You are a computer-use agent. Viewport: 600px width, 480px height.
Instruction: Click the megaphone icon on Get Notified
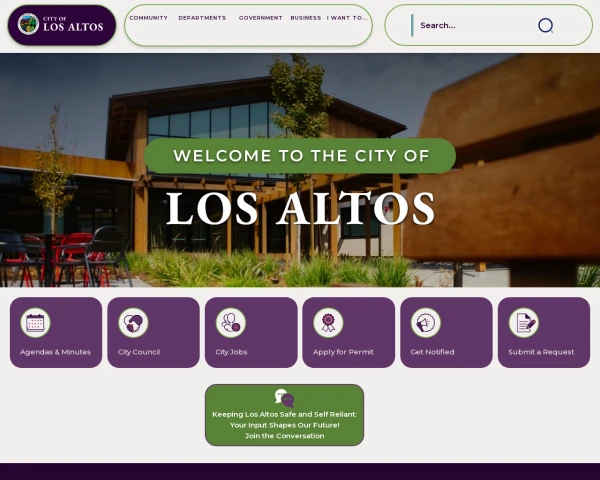(x=426, y=323)
